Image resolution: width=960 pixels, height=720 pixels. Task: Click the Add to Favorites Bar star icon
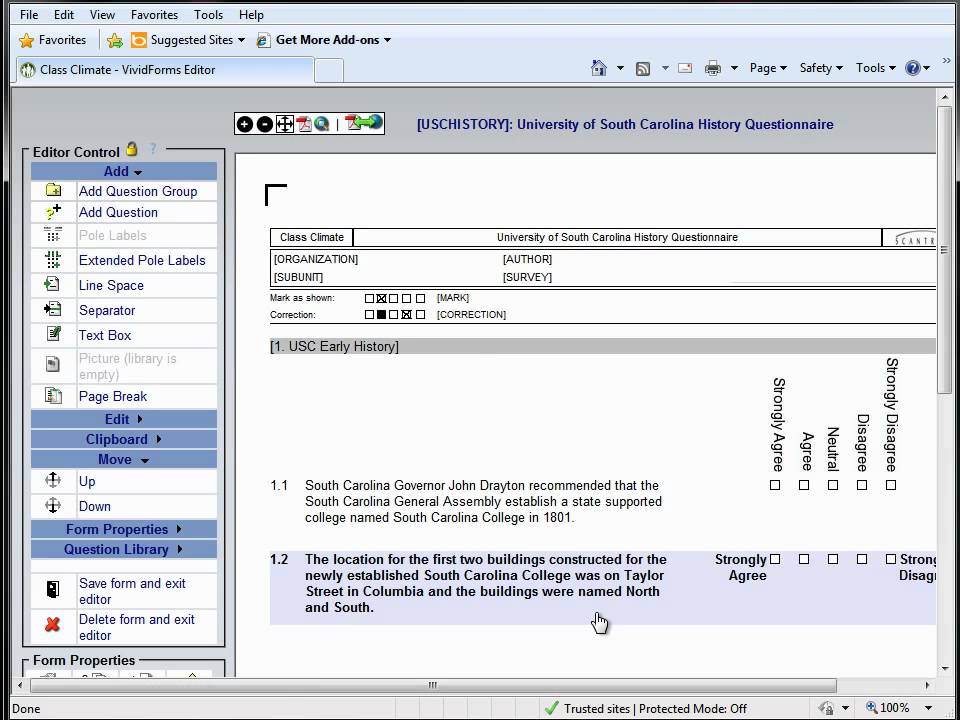[114, 40]
